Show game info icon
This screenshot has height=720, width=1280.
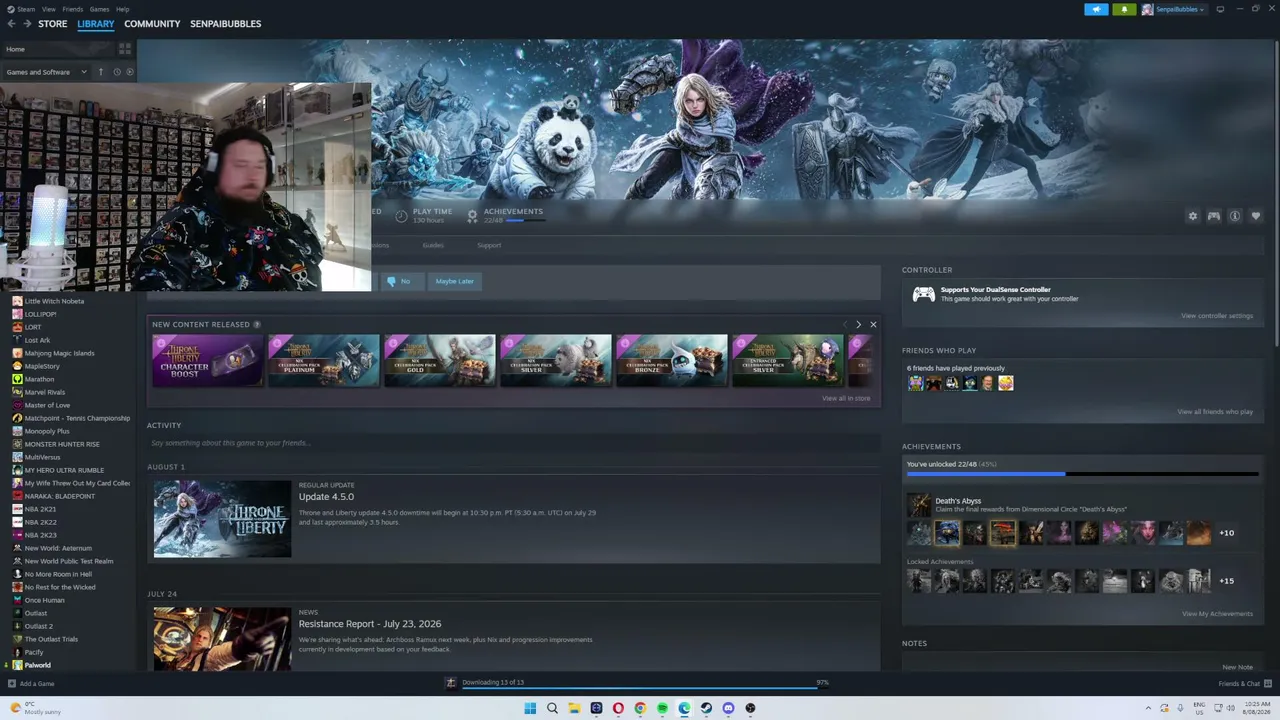point(1235,216)
